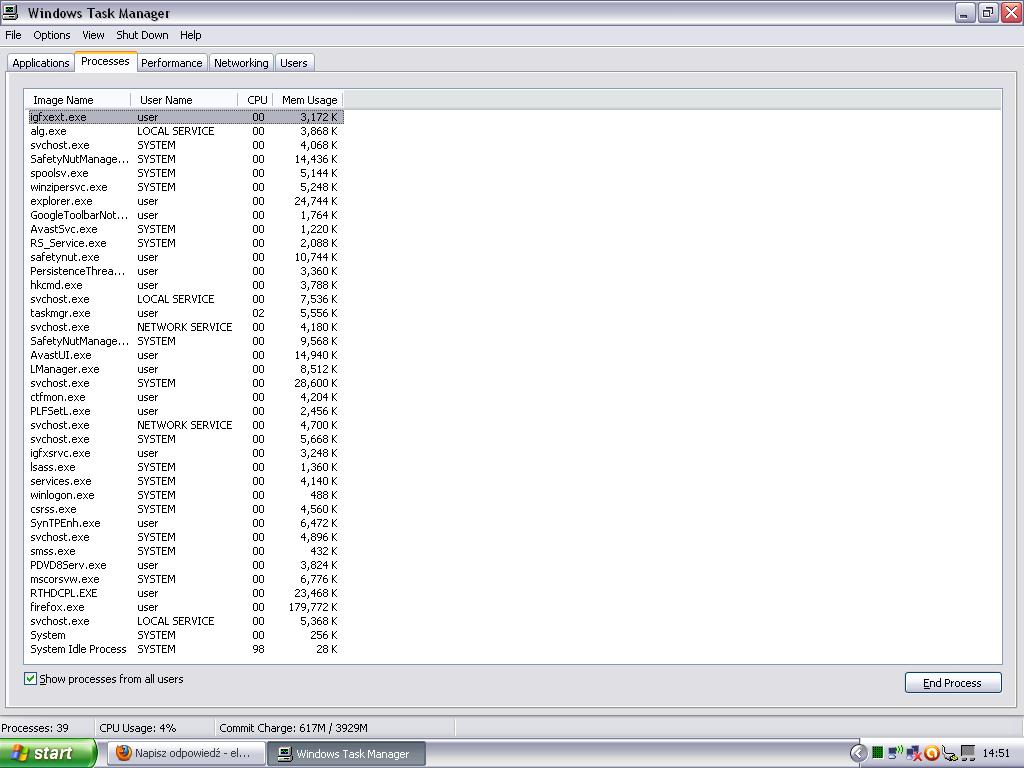The height and width of the screenshot is (768, 1024).
Task: Select the igfxext.exe process row
Action: [185, 118]
